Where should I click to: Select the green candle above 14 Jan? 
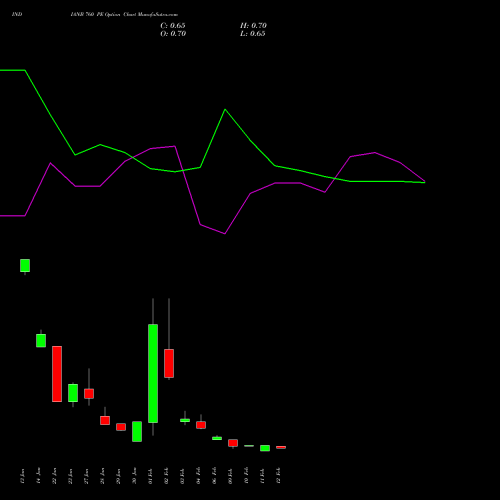(41, 341)
